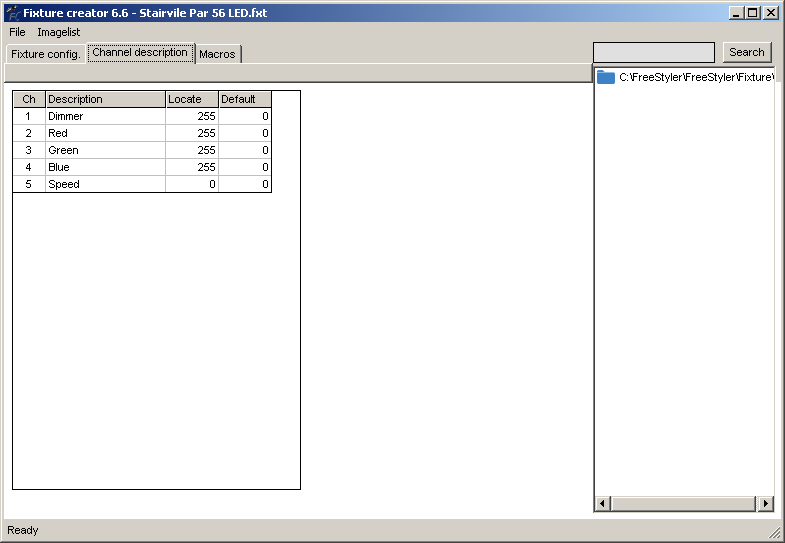Viewport: 785px width, 543px height.
Task: Click the fixture search input field
Action: click(653, 53)
